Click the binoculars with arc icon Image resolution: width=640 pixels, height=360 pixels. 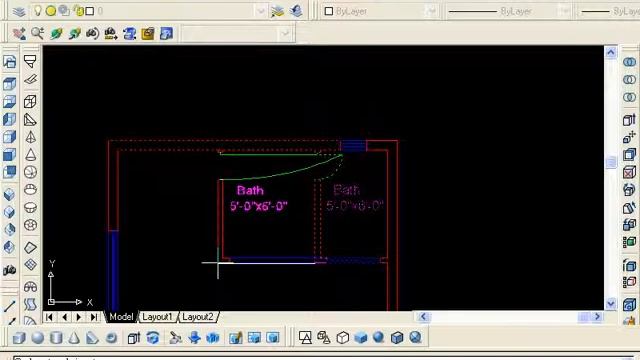[x=93, y=33]
